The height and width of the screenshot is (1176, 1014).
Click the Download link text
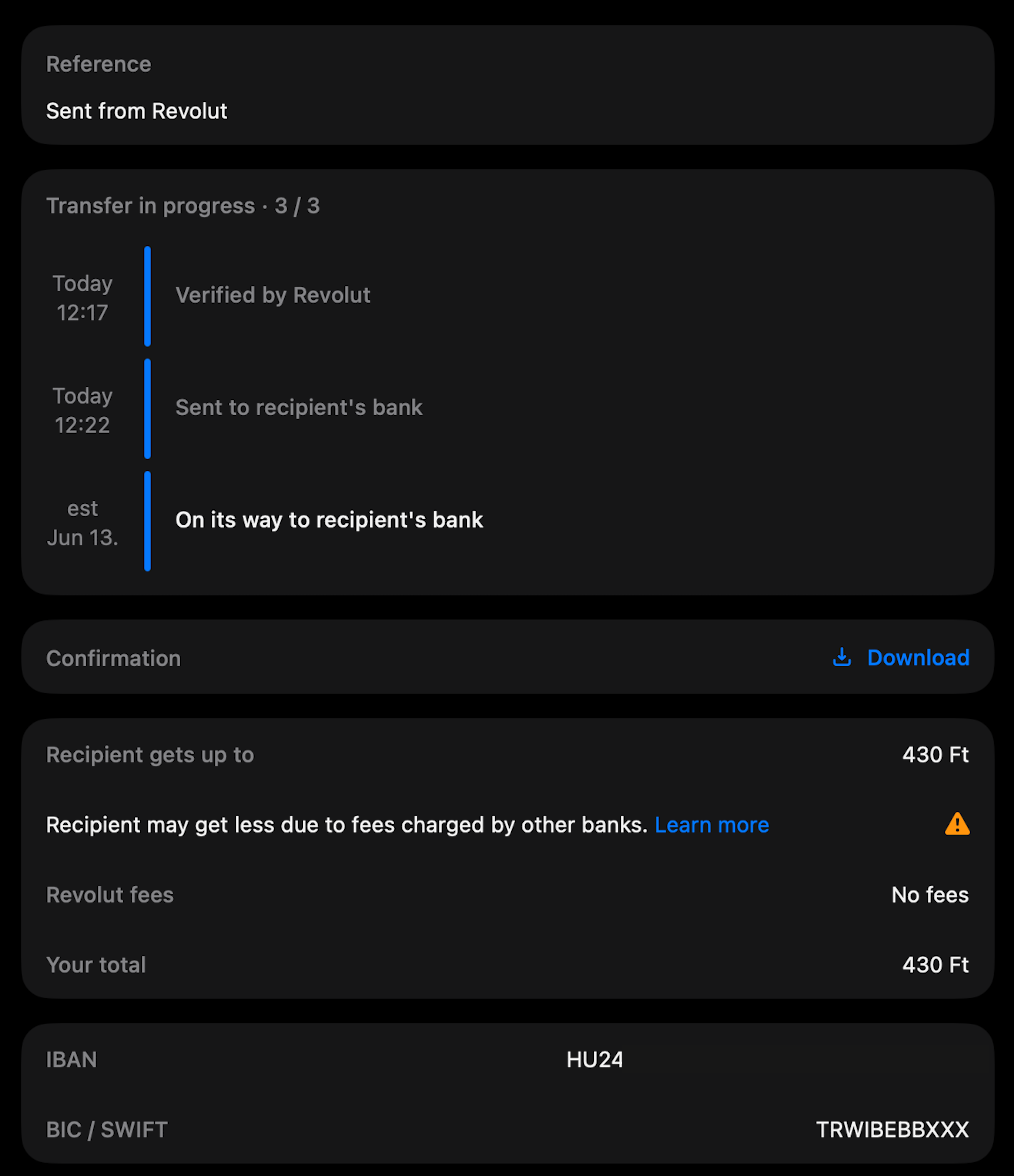click(x=918, y=658)
